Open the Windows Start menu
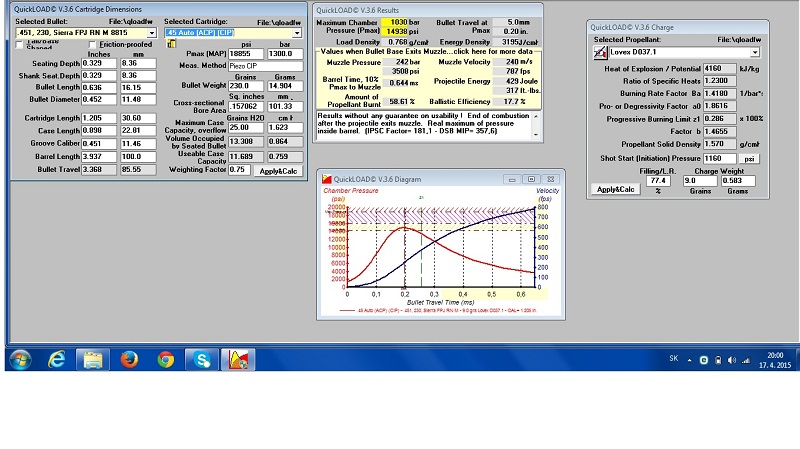This screenshot has width=800, height=449. [19, 359]
